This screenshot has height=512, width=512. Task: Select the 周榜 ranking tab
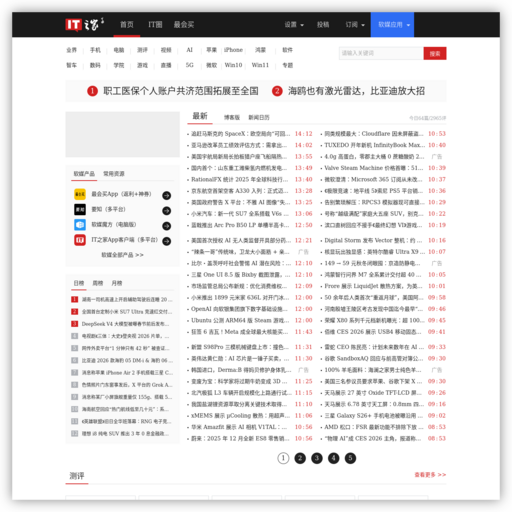pyautogui.click(x=98, y=283)
